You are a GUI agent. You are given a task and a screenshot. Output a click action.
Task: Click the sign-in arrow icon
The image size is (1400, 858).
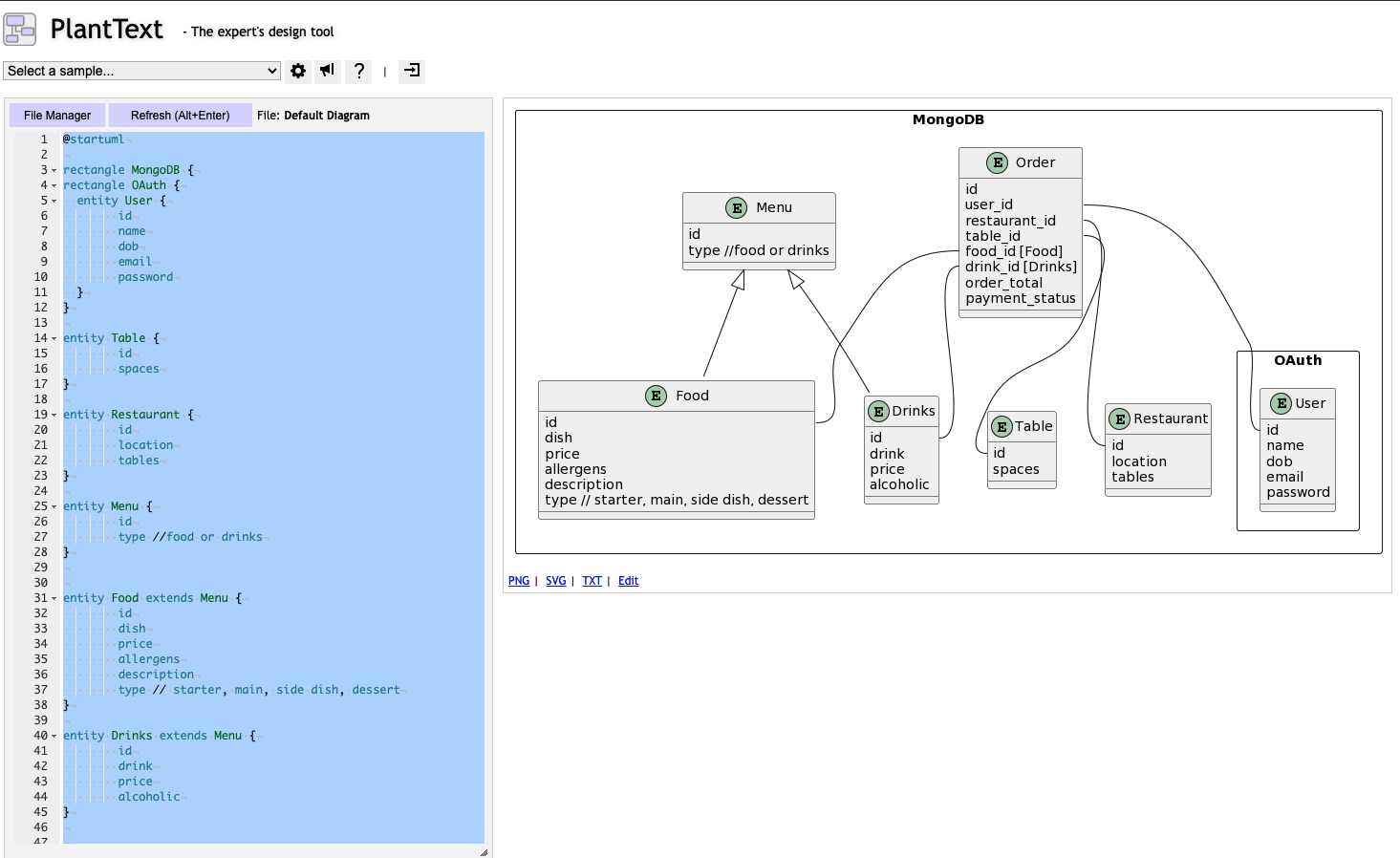pyautogui.click(x=412, y=71)
